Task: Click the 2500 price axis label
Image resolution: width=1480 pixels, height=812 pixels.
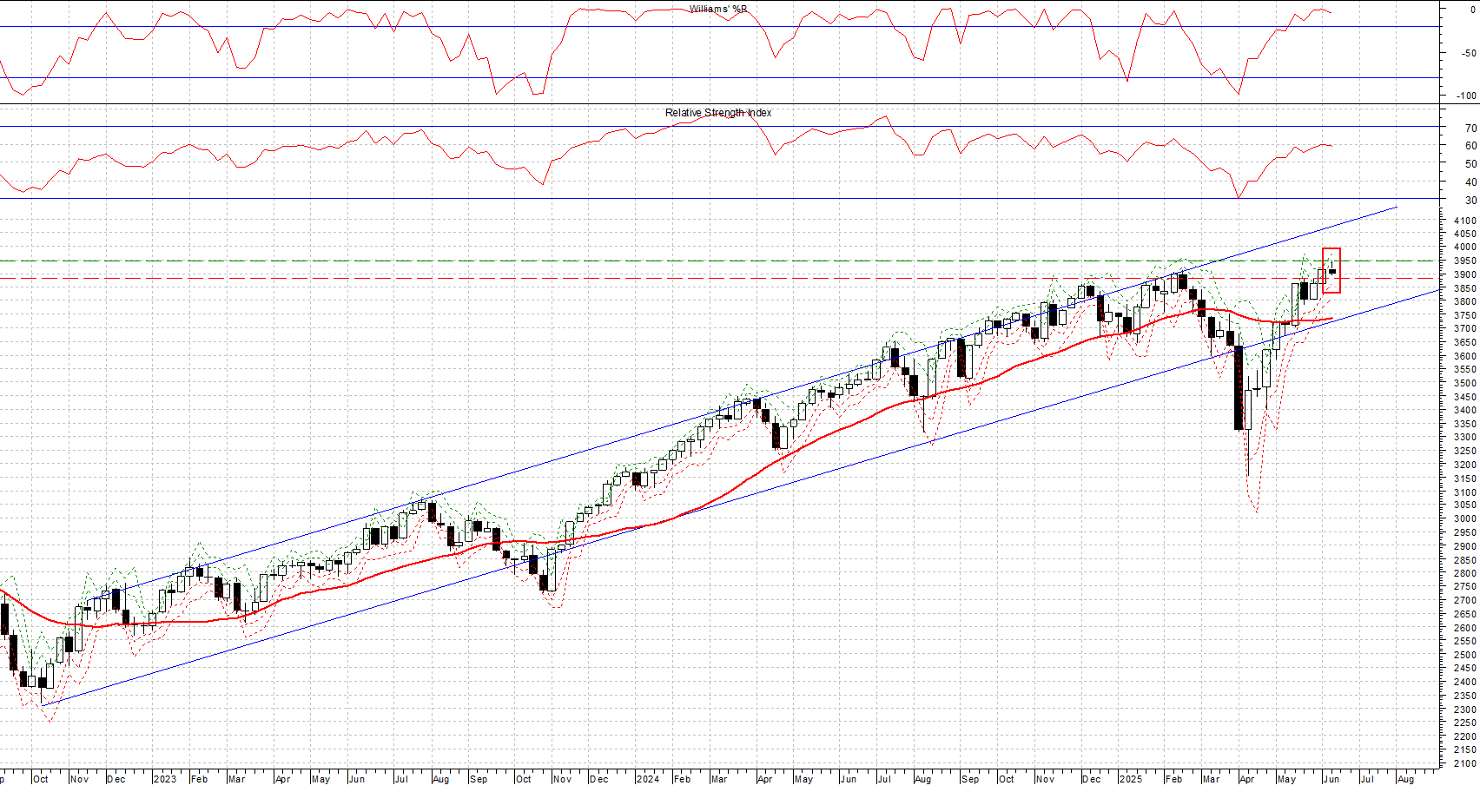Action: [x=1463, y=655]
